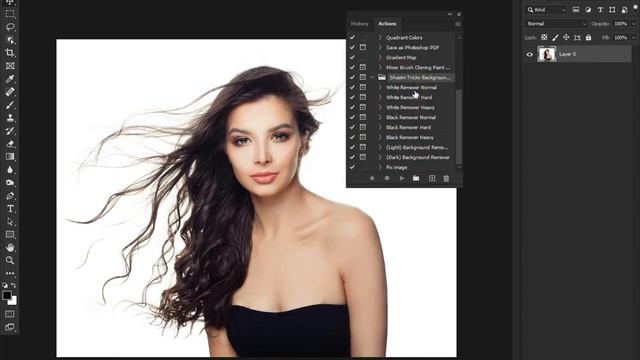The width and height of the screenshot is (640, 360).
Task: Hide Layer 0 with eye icon
Action: (x=529, y=54)
